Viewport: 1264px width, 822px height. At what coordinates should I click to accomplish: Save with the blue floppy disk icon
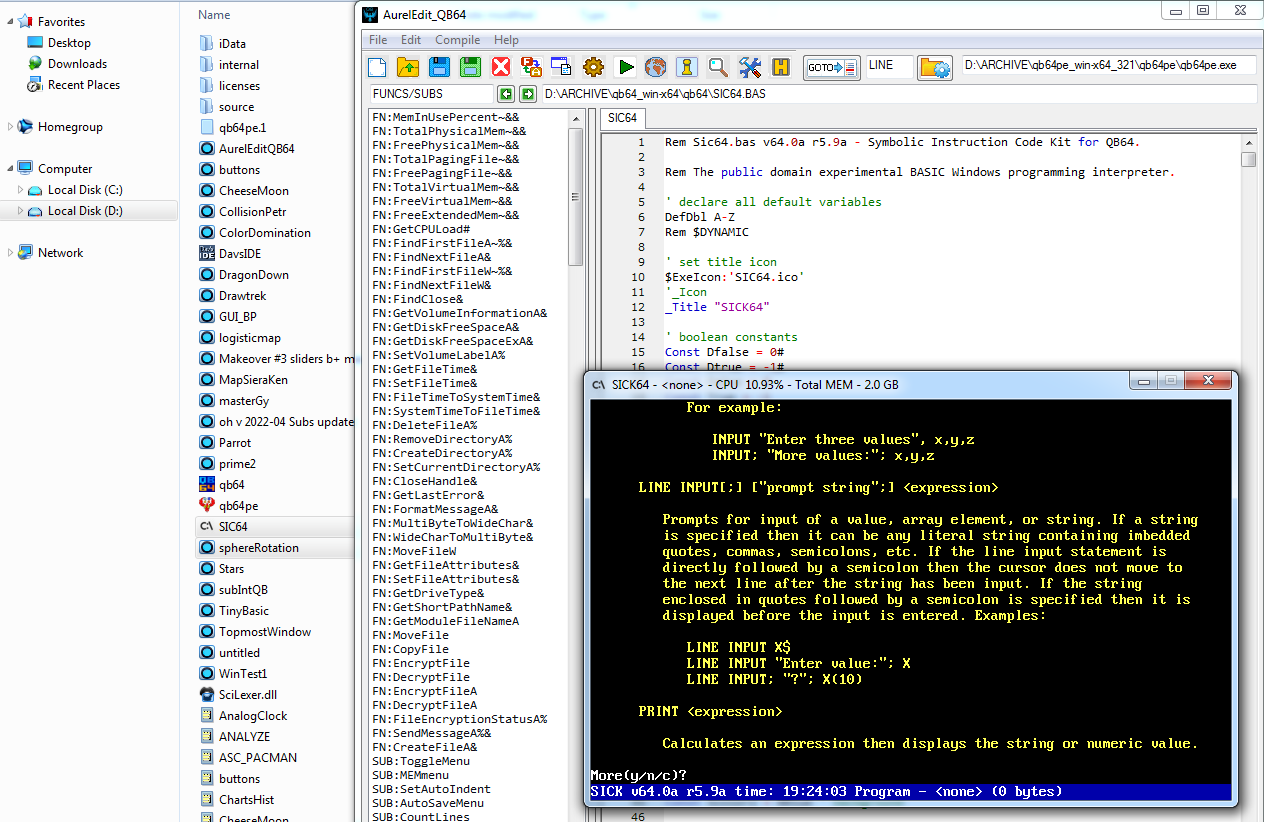click(439, 67)
